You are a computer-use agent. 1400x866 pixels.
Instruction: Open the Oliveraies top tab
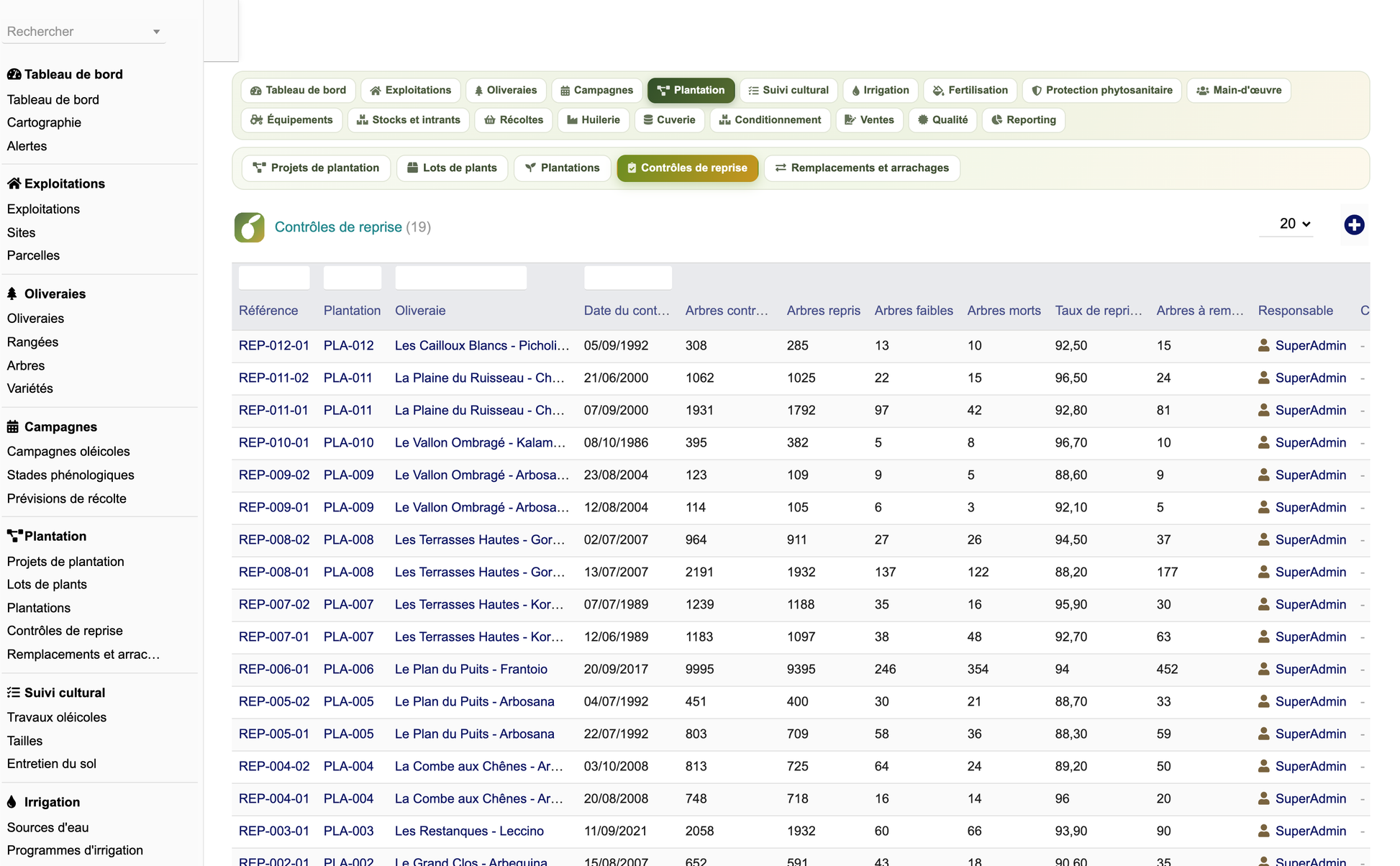click(x=506, y=91)
